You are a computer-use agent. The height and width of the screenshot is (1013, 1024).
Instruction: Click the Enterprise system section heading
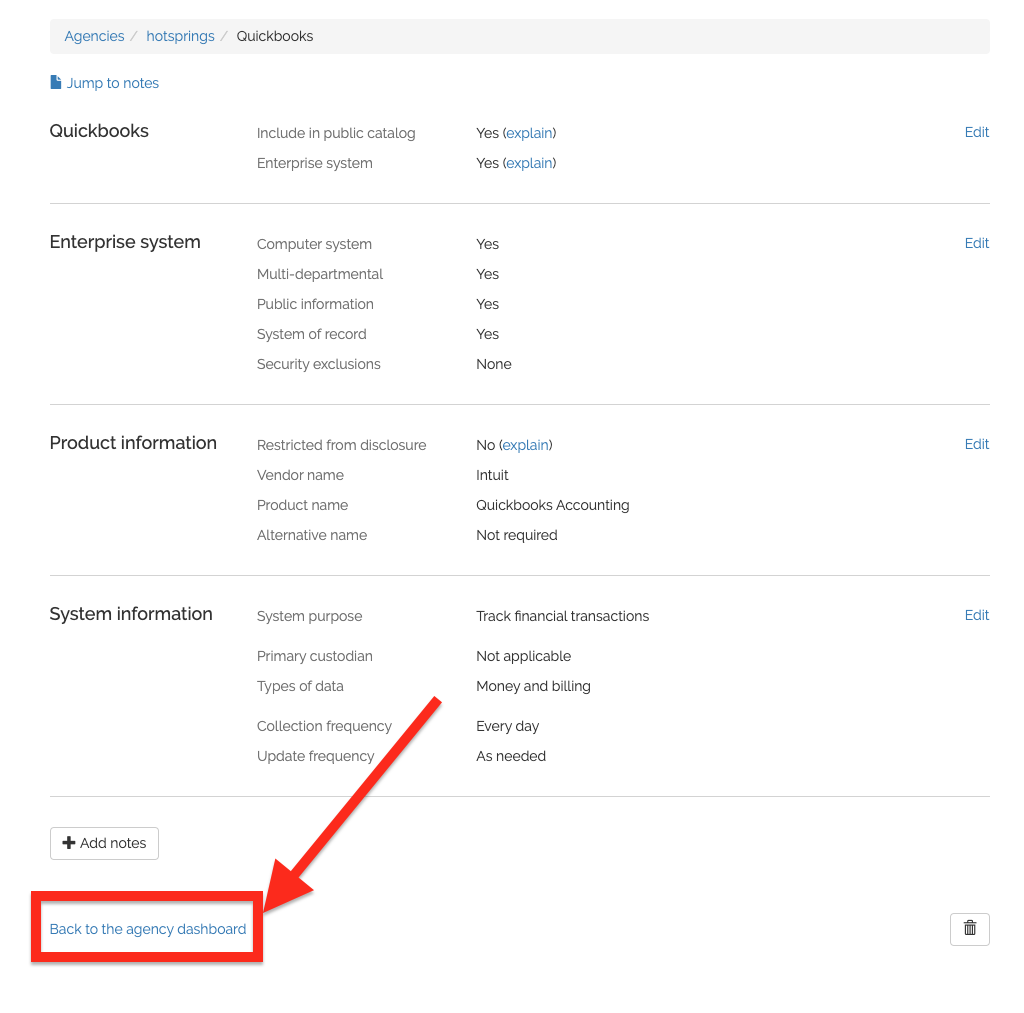click(x=125, y=242)
